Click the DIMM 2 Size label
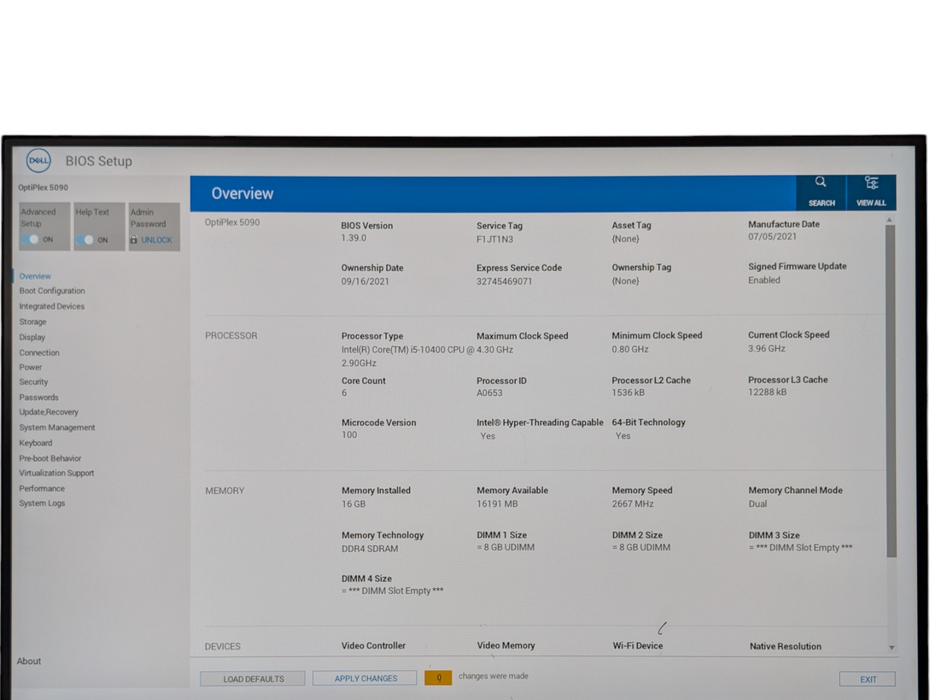This screenshot has width=930, height=700. (x=637, y=534)
